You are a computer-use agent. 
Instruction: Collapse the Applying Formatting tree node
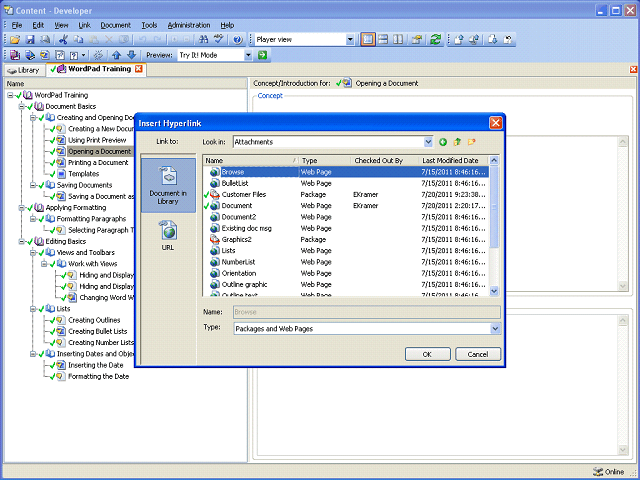point(22,208)
